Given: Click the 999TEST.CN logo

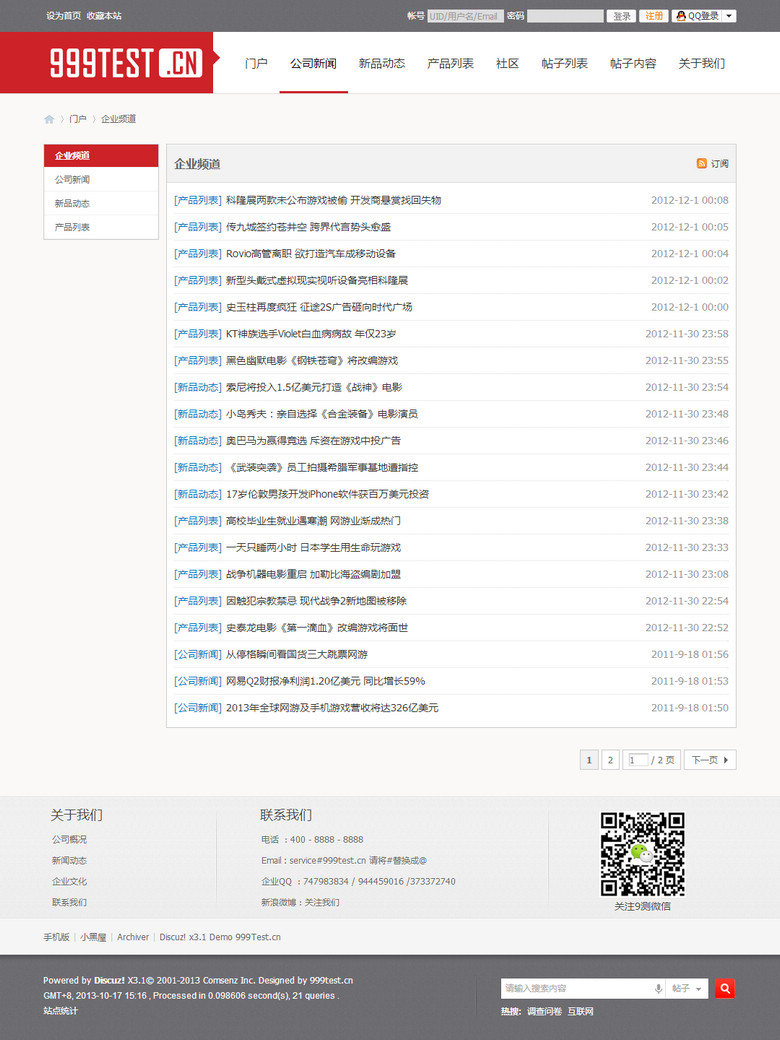Looking at the screenshot, I should (125, 63).
